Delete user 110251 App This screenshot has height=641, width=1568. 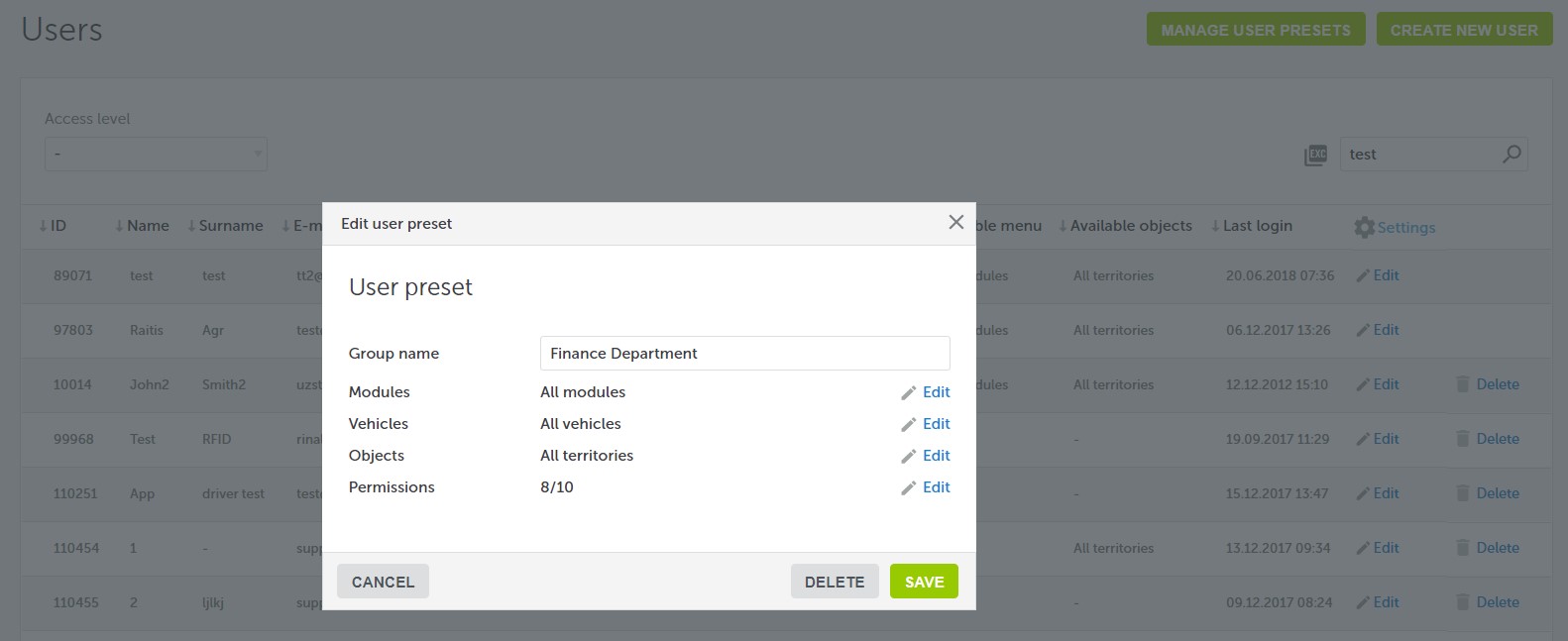pyautogui.click(x=1497, y=493)
